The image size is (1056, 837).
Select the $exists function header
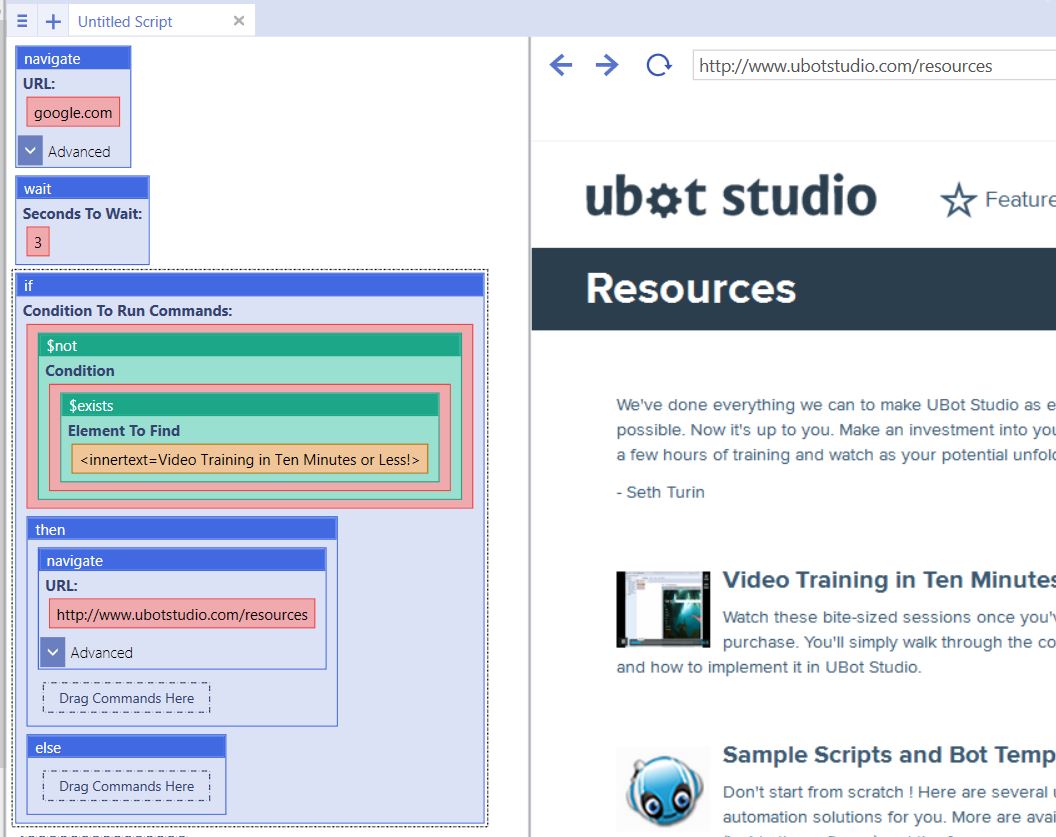click(x=250, y=405)
